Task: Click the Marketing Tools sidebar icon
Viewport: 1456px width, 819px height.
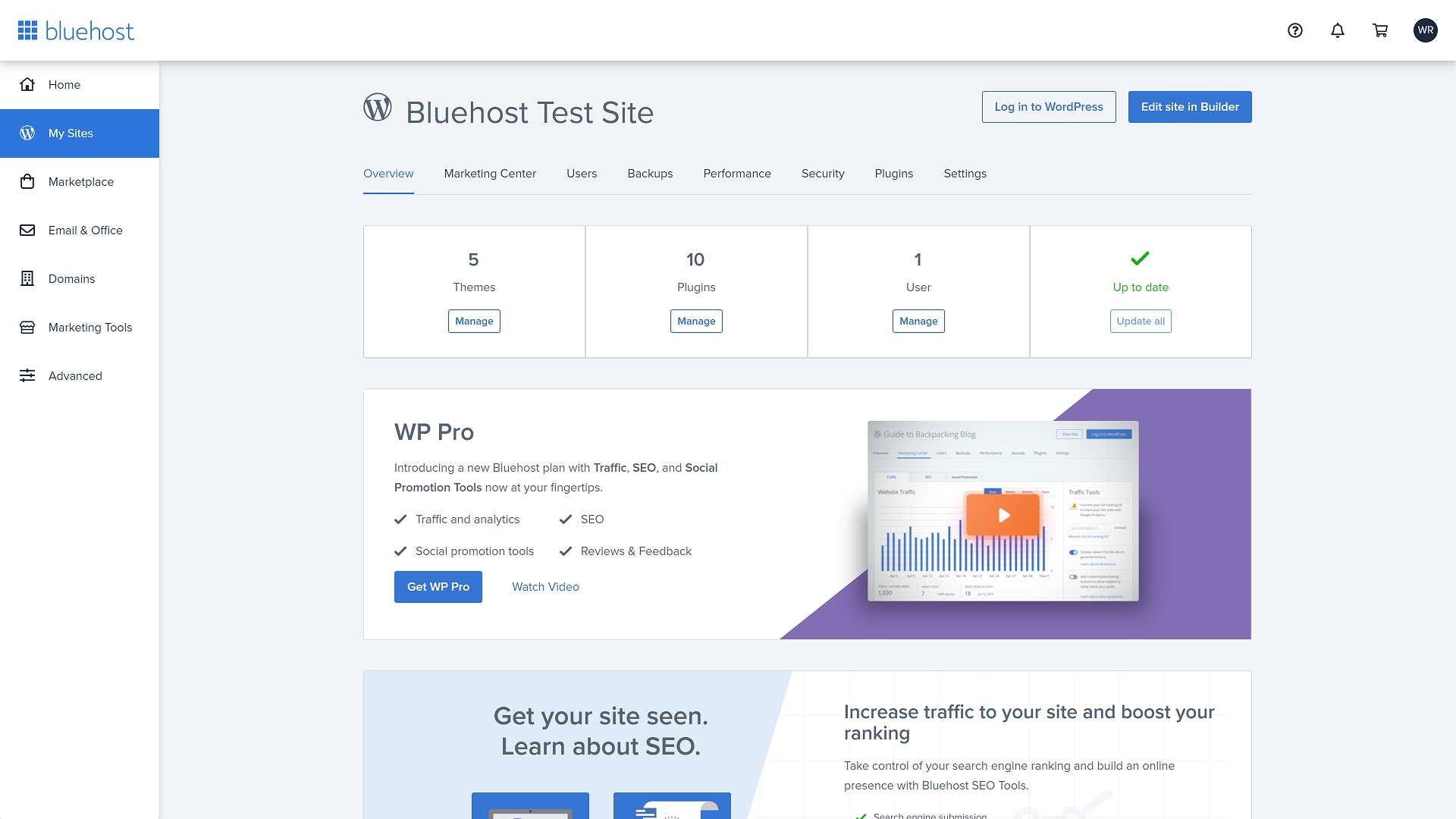Action: pyautogui.click(x=27, y=327)
